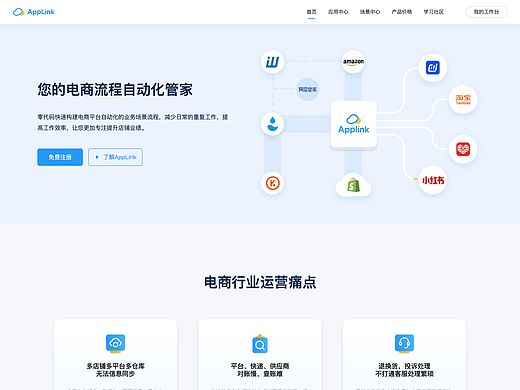
Task: Click the magnifier clipboard icon above 平台、快递、供应商
Action: 260,343
